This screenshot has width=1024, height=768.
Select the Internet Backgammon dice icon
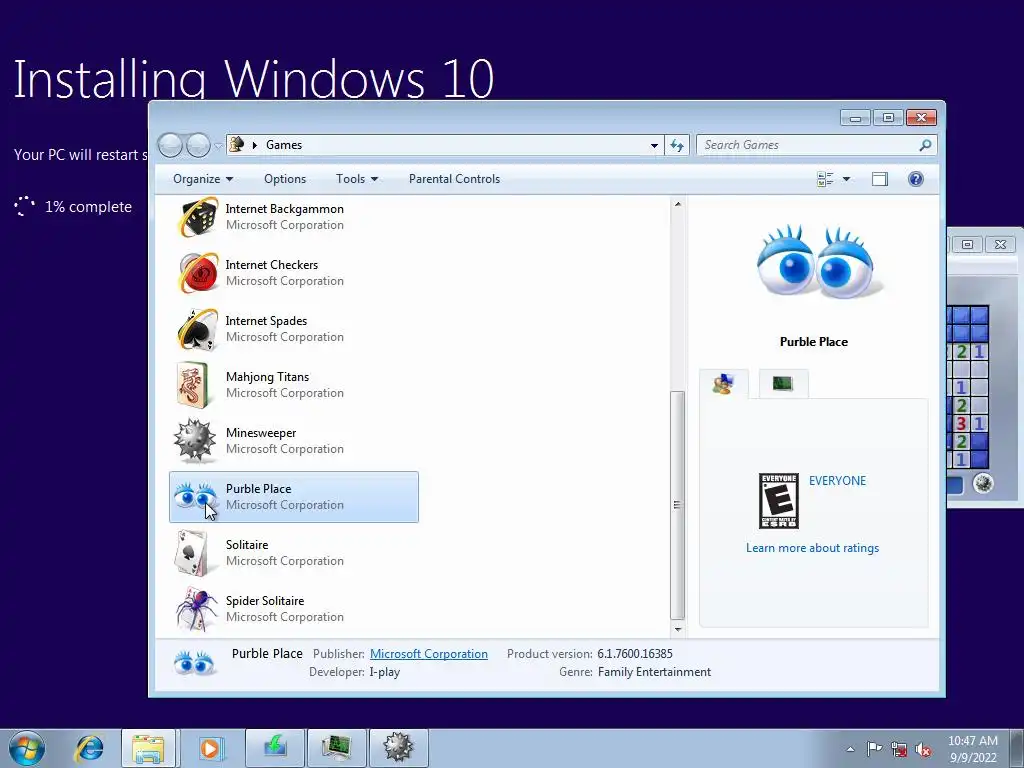click(198, 217)
